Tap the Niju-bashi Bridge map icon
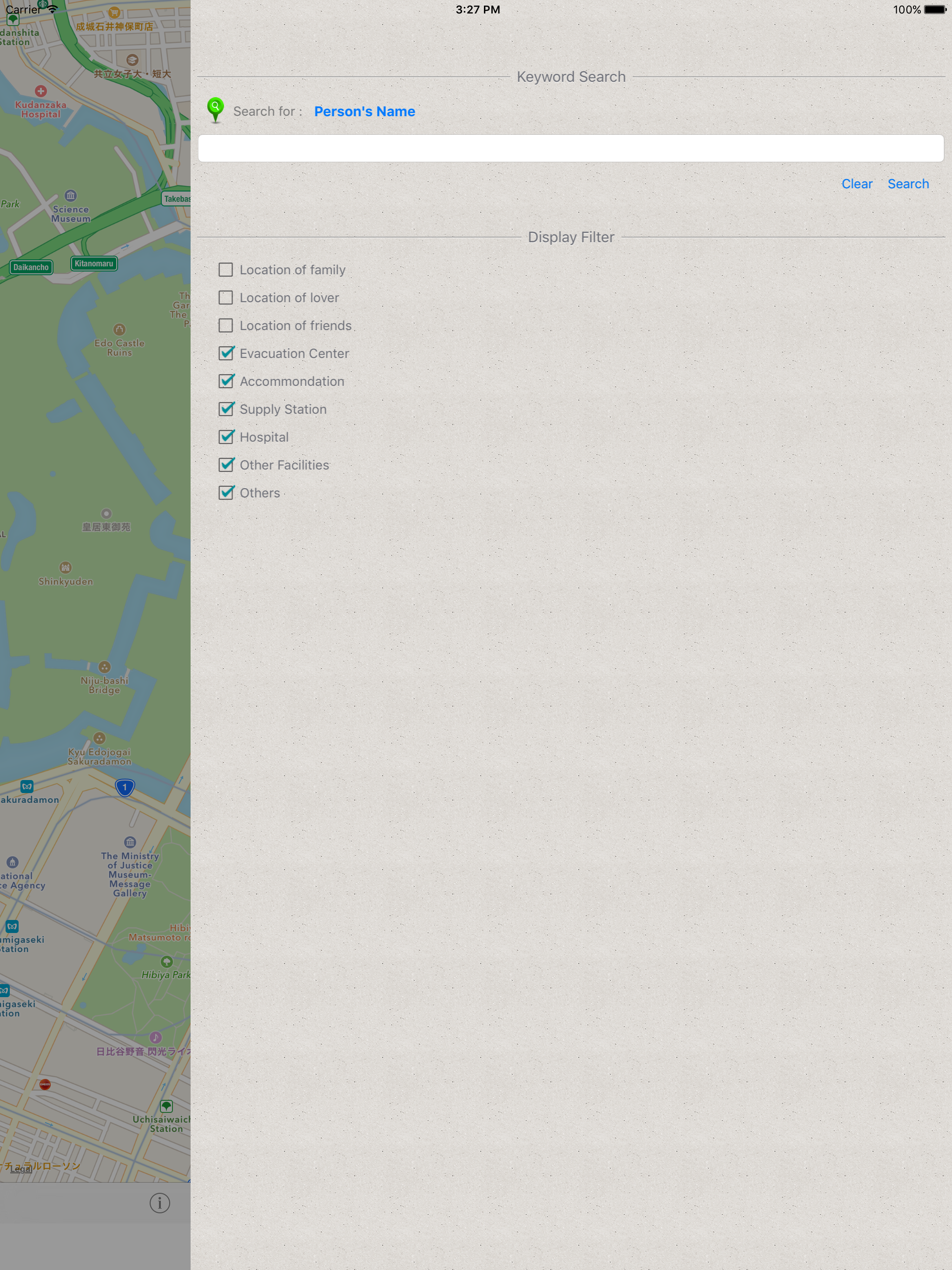The image size is (952, 1270). pyautogui.click(x=104, y=667)
